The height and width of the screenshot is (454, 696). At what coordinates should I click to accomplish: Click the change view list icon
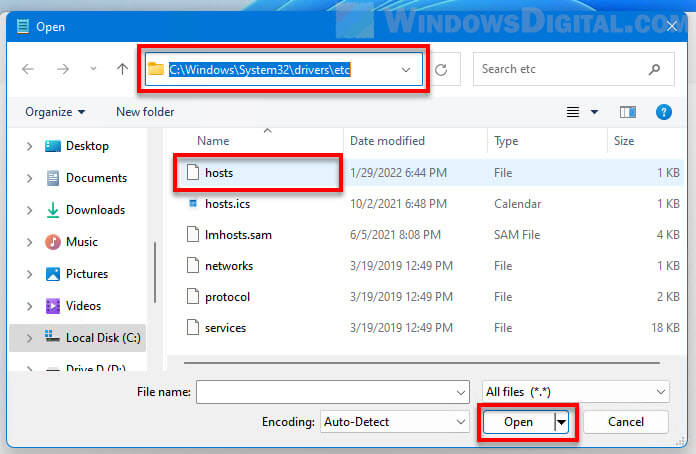point(573,112)
